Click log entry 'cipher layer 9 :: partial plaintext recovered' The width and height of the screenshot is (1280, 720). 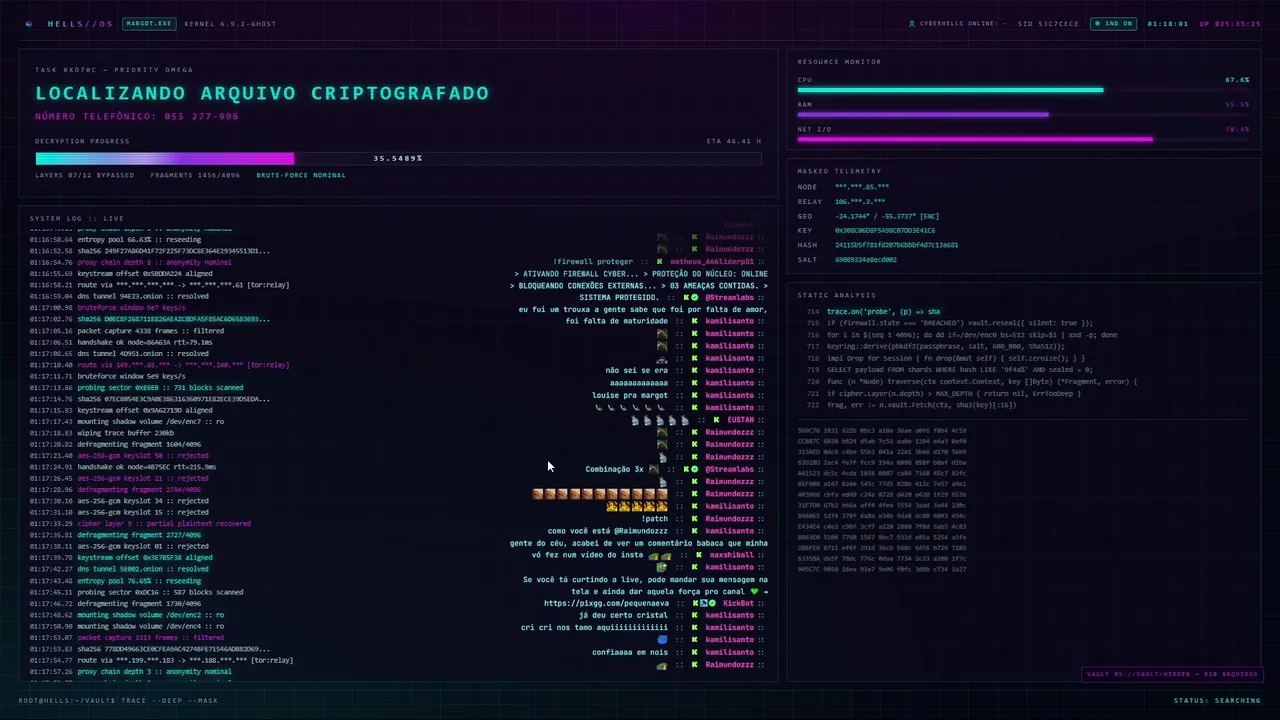pos(164,524)
